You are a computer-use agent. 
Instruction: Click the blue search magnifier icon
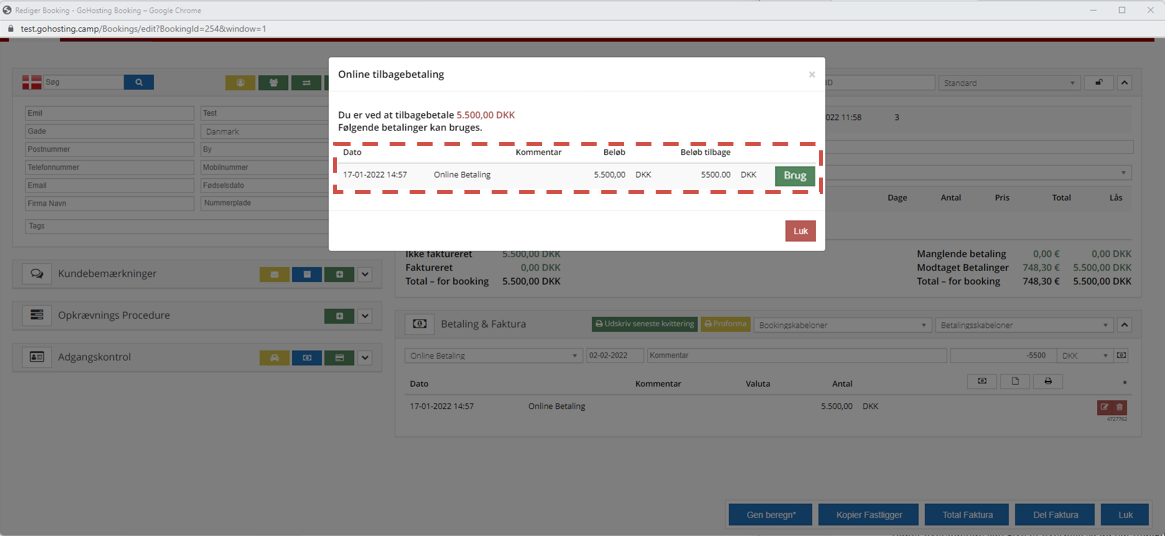tap(139, 83)
